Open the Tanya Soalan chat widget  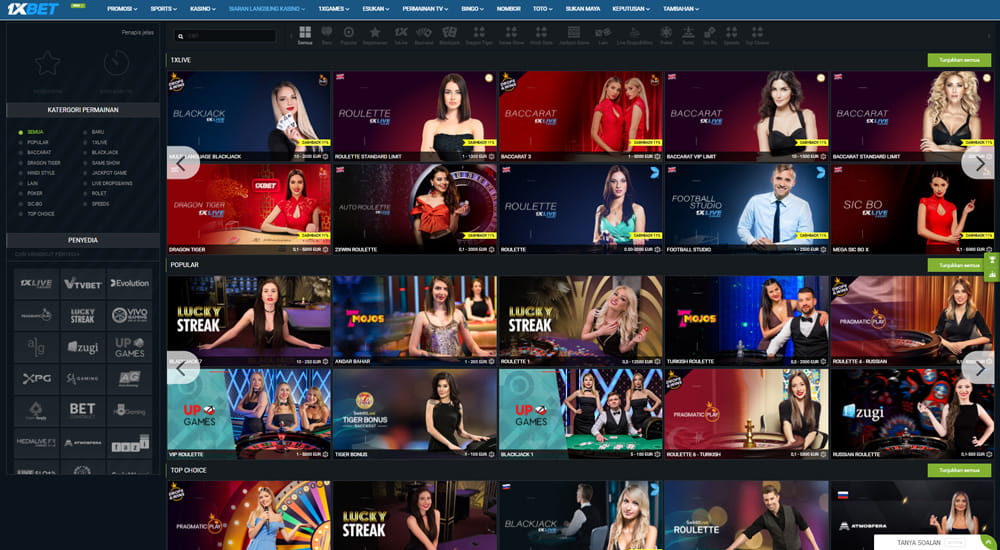[x=931, y=542]
